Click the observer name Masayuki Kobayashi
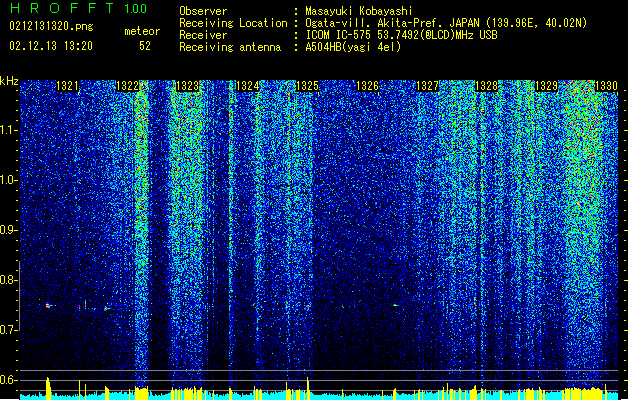Image resolution: width=629 pixels, height=400 pixels. (358, 11)
